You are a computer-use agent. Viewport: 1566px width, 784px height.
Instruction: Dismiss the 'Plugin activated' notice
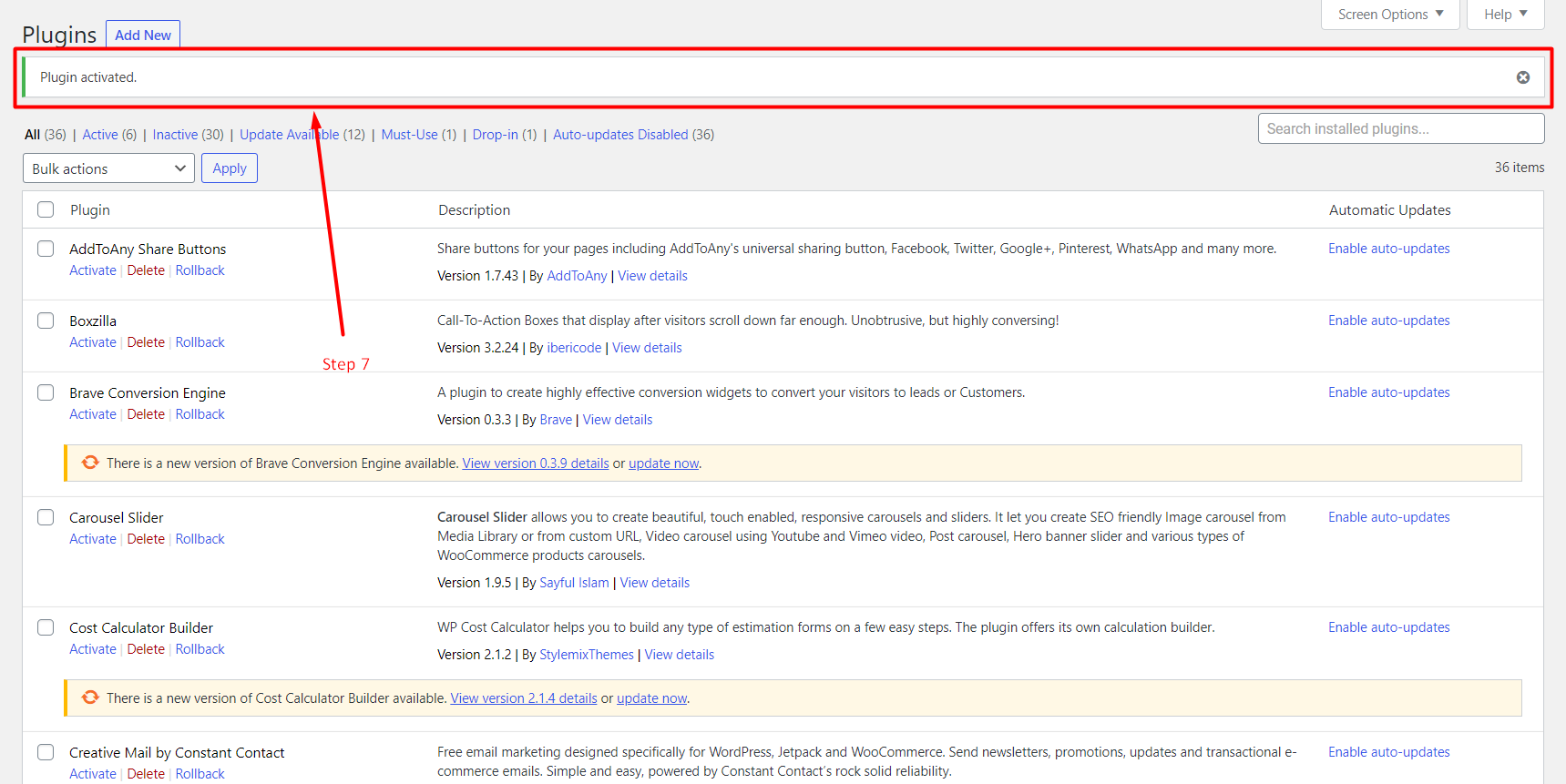(x=1522, y=77)
